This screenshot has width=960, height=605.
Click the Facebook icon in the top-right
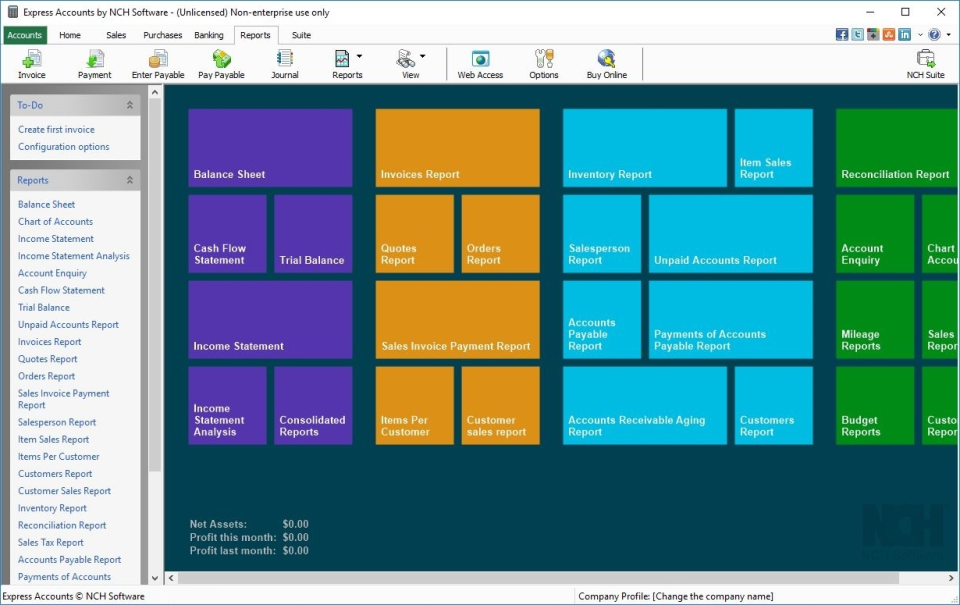point(841,33)
